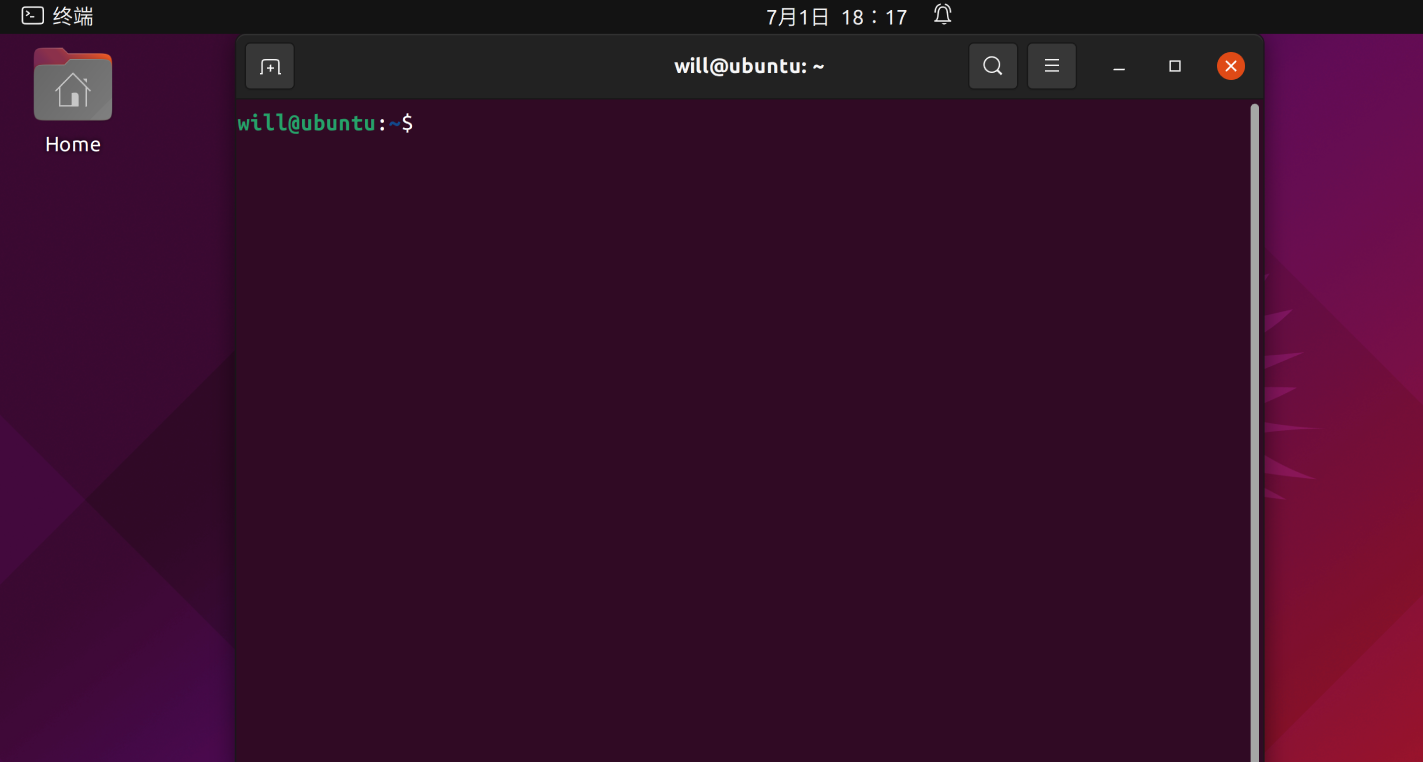Maximize the terminal window
This screenshot has height=762, width=1423.
(x=1175, y=67)
